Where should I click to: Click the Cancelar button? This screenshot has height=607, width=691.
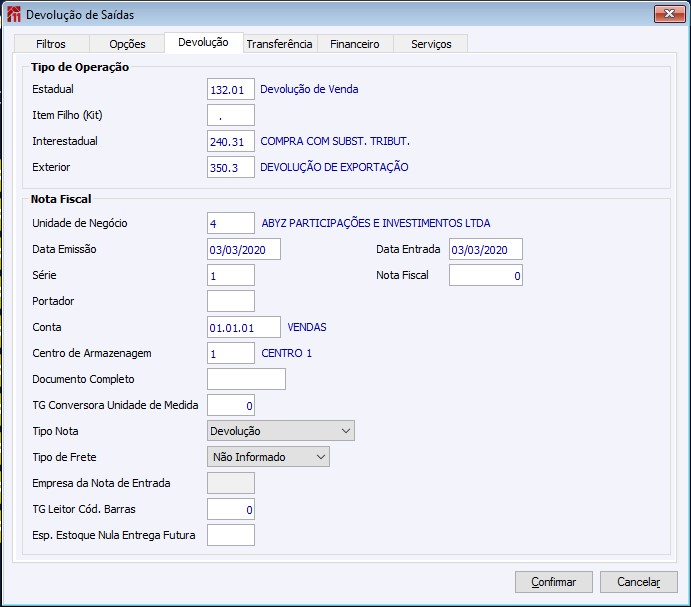click(639, 582)
